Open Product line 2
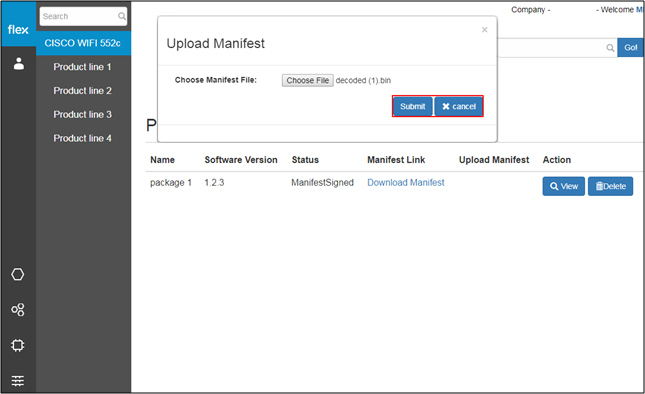Viewport: 645px width, 394px height. tap(82, 90)
